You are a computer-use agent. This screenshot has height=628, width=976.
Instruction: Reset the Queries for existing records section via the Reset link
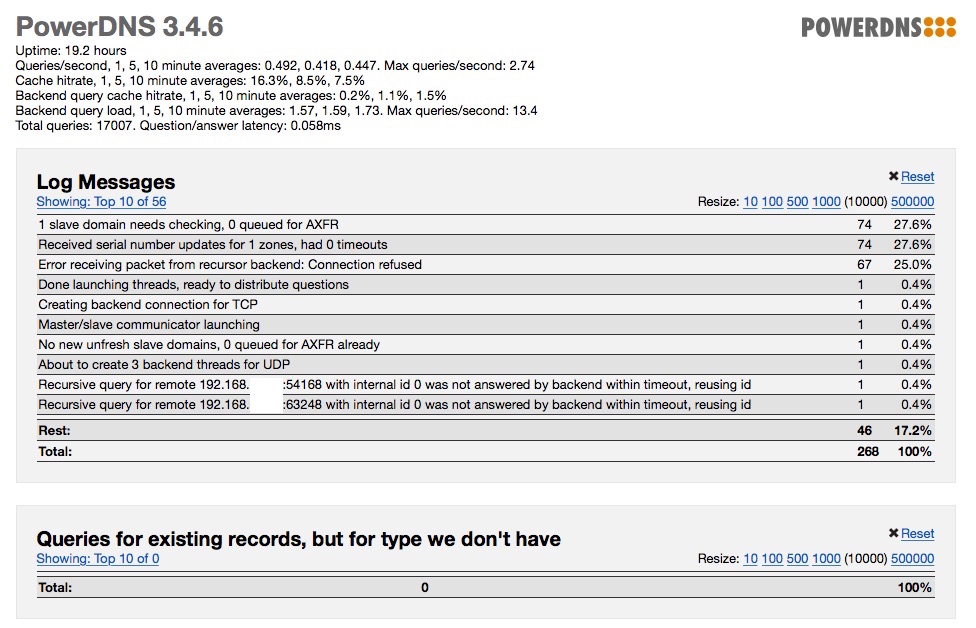click(x=917, y=534)
